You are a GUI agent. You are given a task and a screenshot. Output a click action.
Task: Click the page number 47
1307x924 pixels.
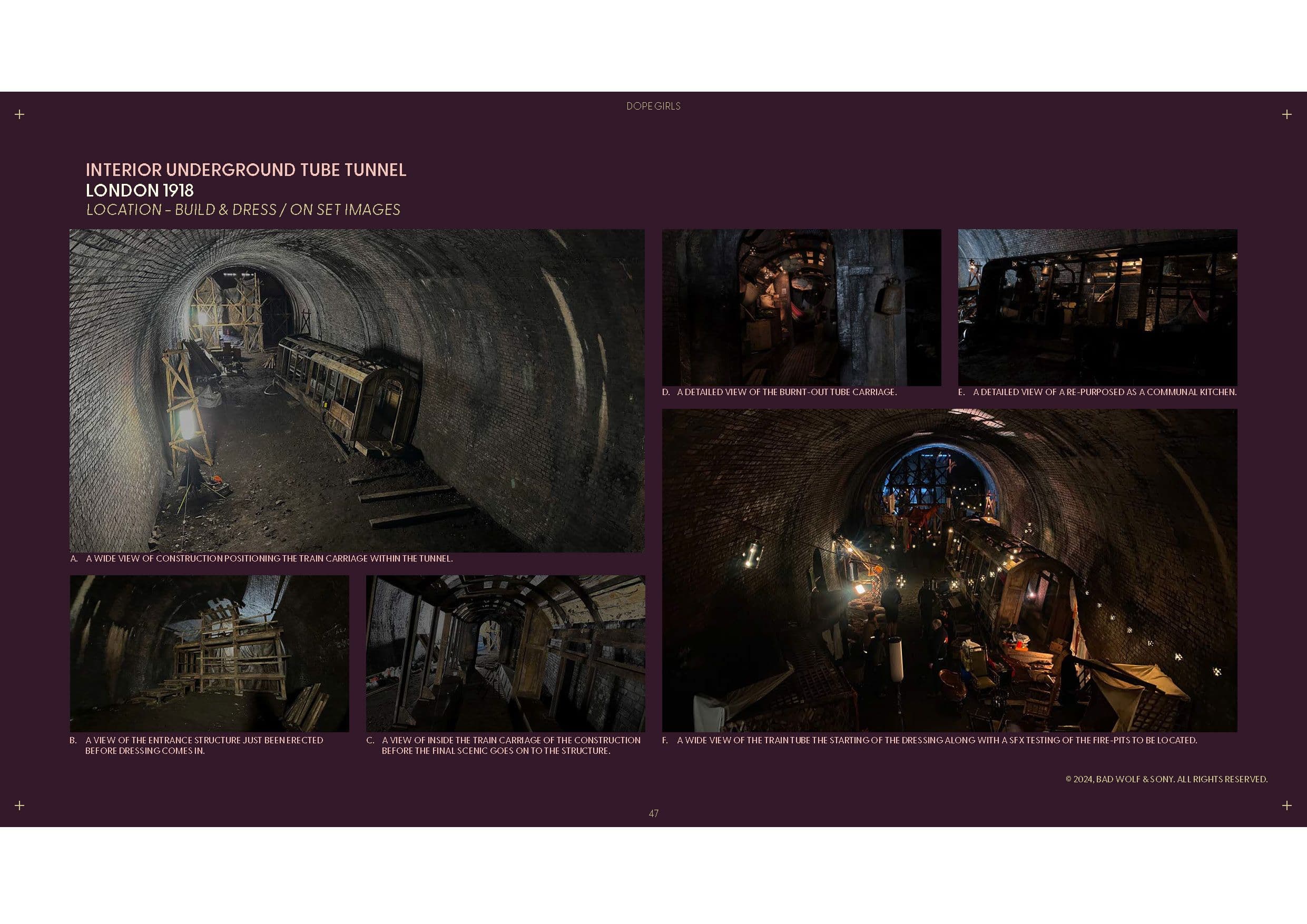pyautogui.click(x=653, y=813)
